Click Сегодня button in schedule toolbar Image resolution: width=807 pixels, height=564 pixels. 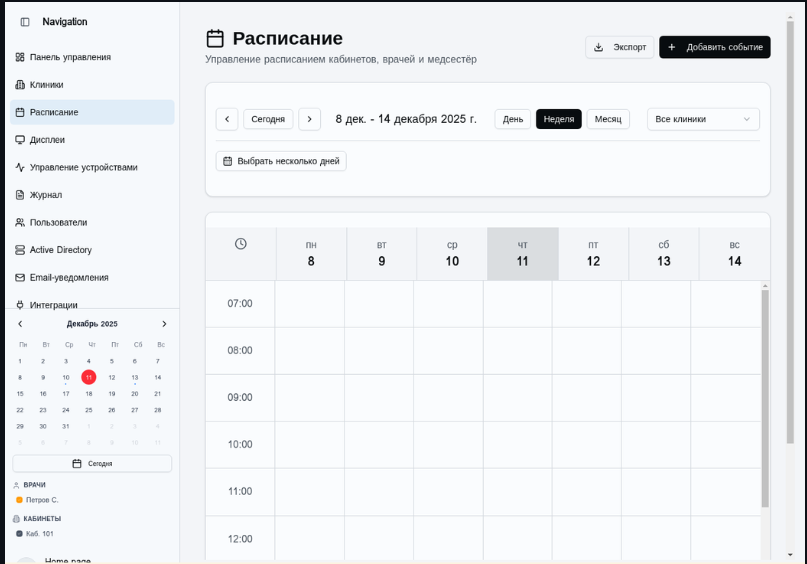tap(268, 119)
